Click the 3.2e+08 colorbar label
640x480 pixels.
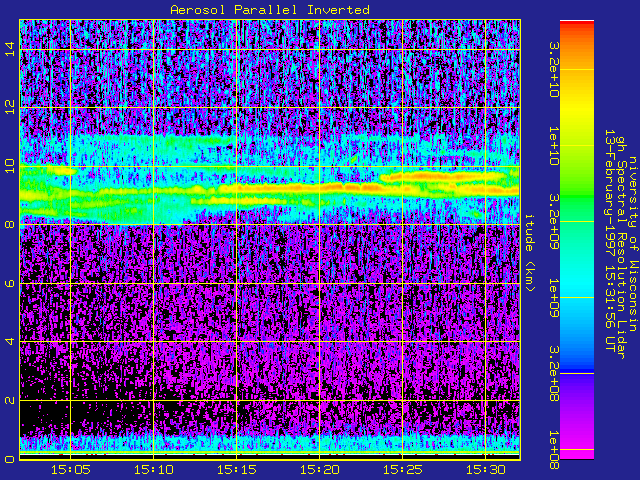click(553, 373)
